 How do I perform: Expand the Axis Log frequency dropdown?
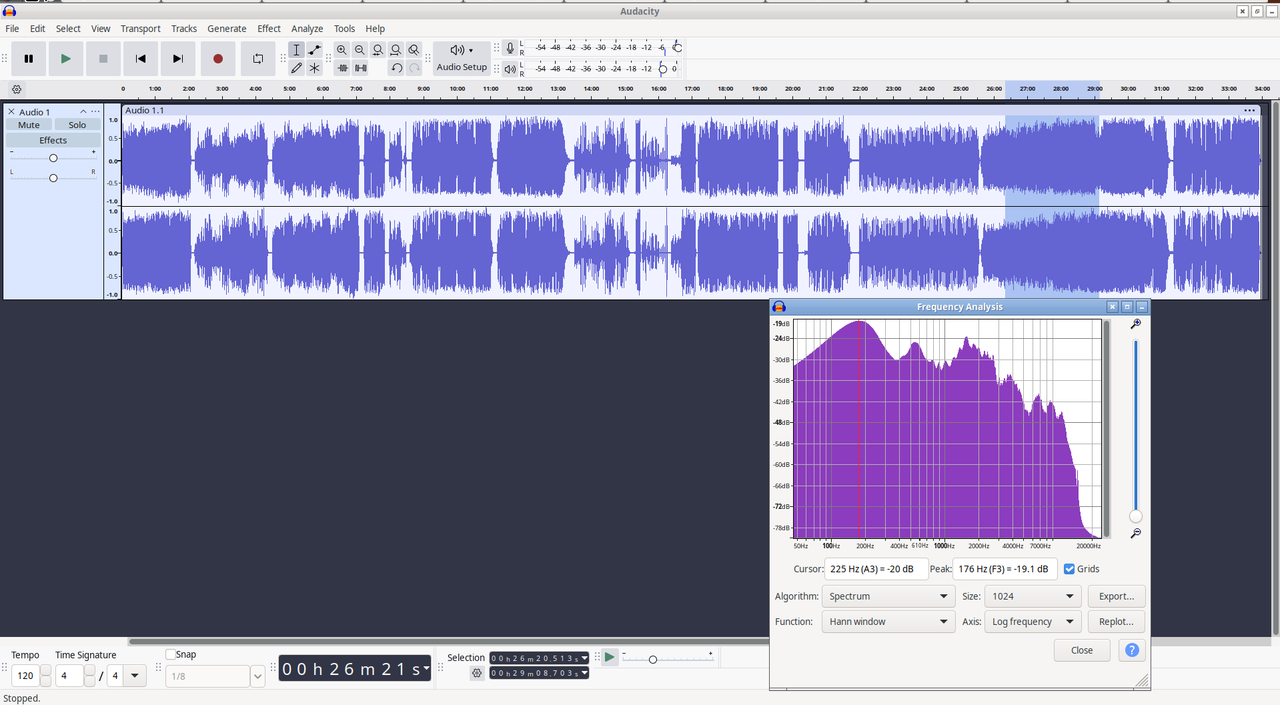(x=1033, y=621)
